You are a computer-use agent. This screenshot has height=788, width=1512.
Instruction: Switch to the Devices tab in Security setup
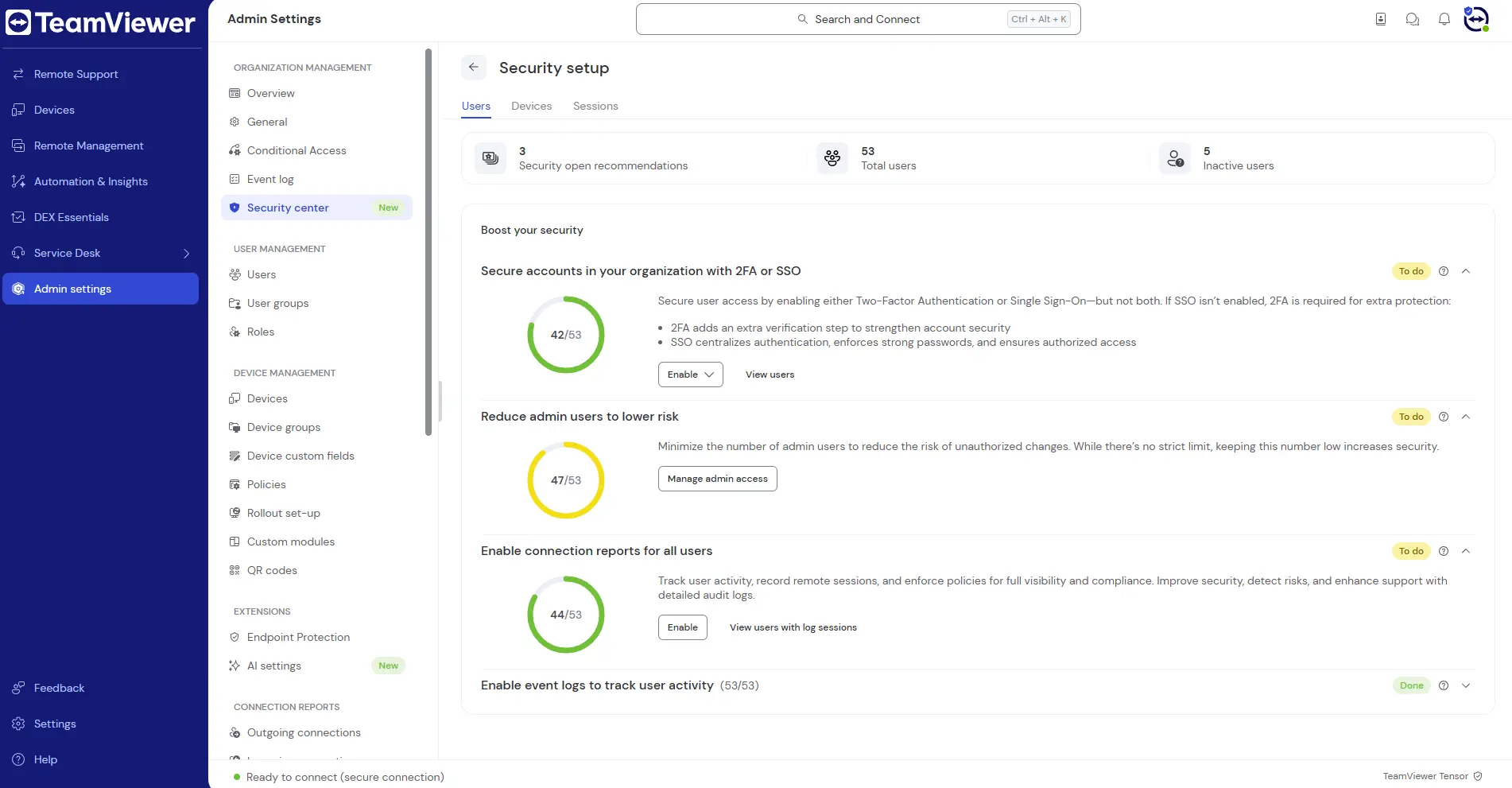pos(531,106)
